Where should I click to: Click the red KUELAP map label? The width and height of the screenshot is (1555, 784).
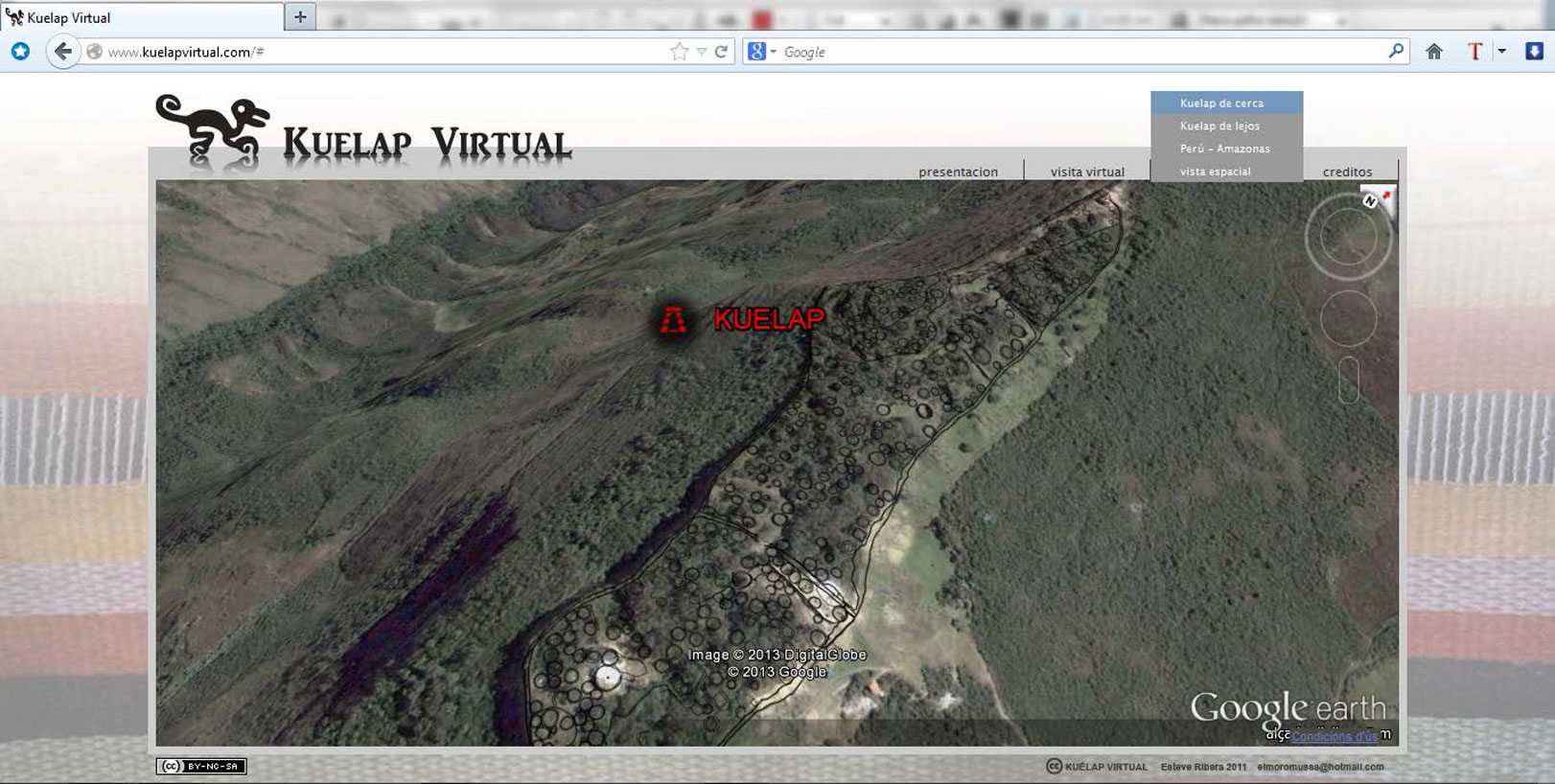click(x=769, y=319)
